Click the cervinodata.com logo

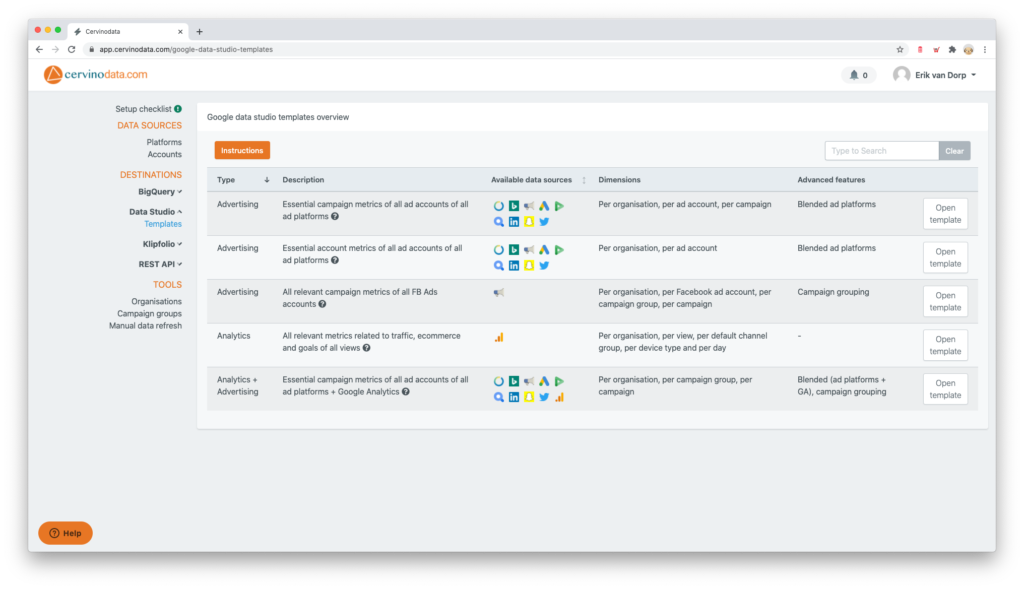95,74
